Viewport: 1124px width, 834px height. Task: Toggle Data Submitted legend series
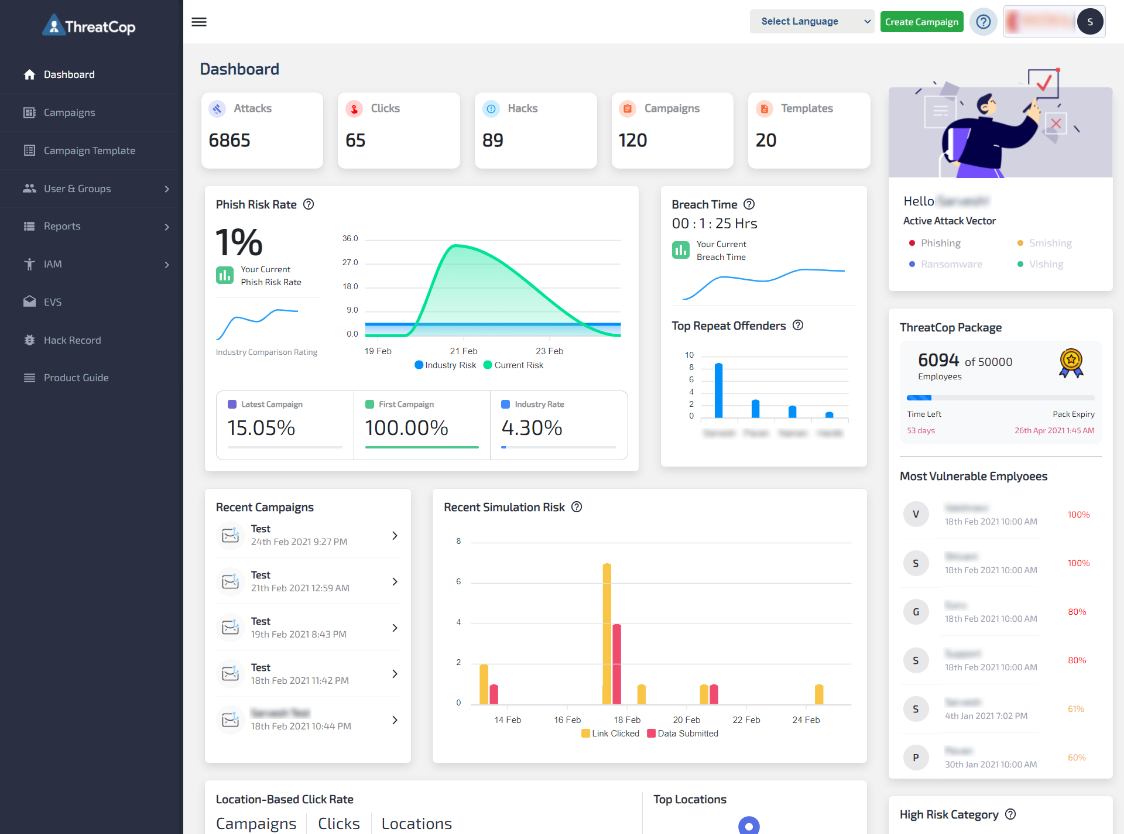pyautogui.click(x=682, y=734)
